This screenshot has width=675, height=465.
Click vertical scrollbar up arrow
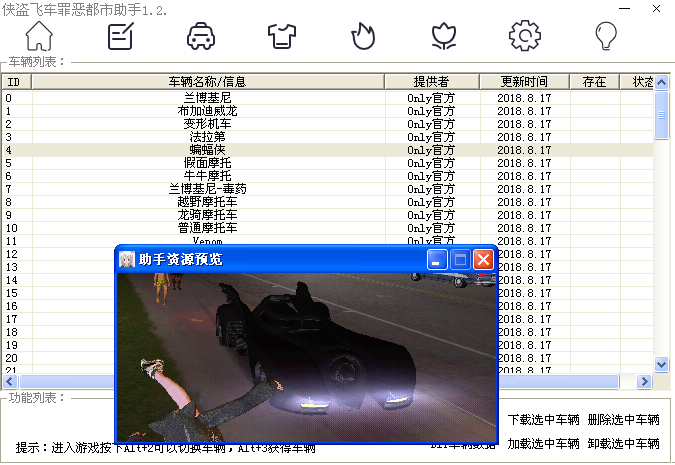point(662,82)
